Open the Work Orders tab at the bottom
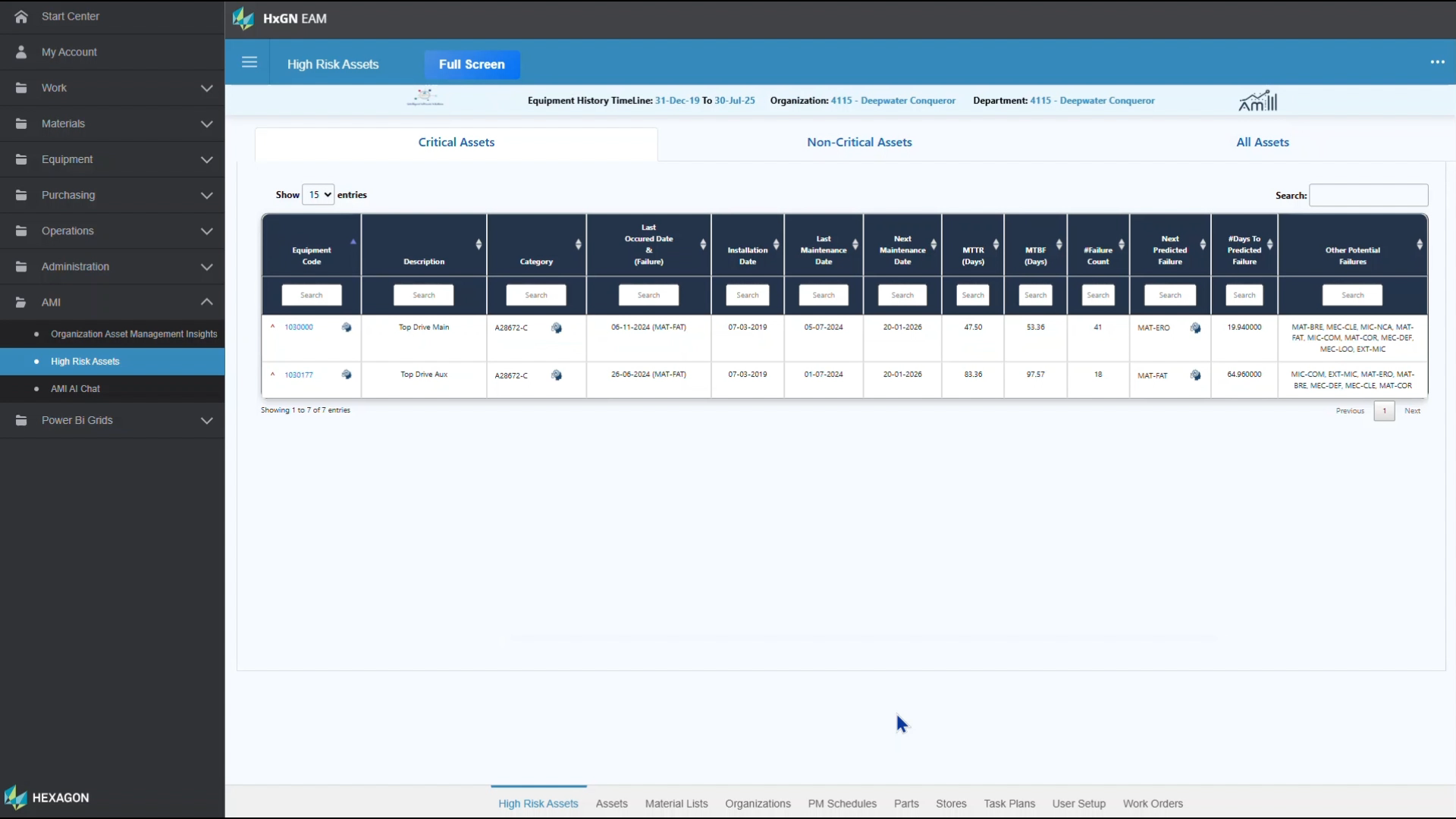This screenshot has width=1456, height=819. click(x=1153, y=803)
